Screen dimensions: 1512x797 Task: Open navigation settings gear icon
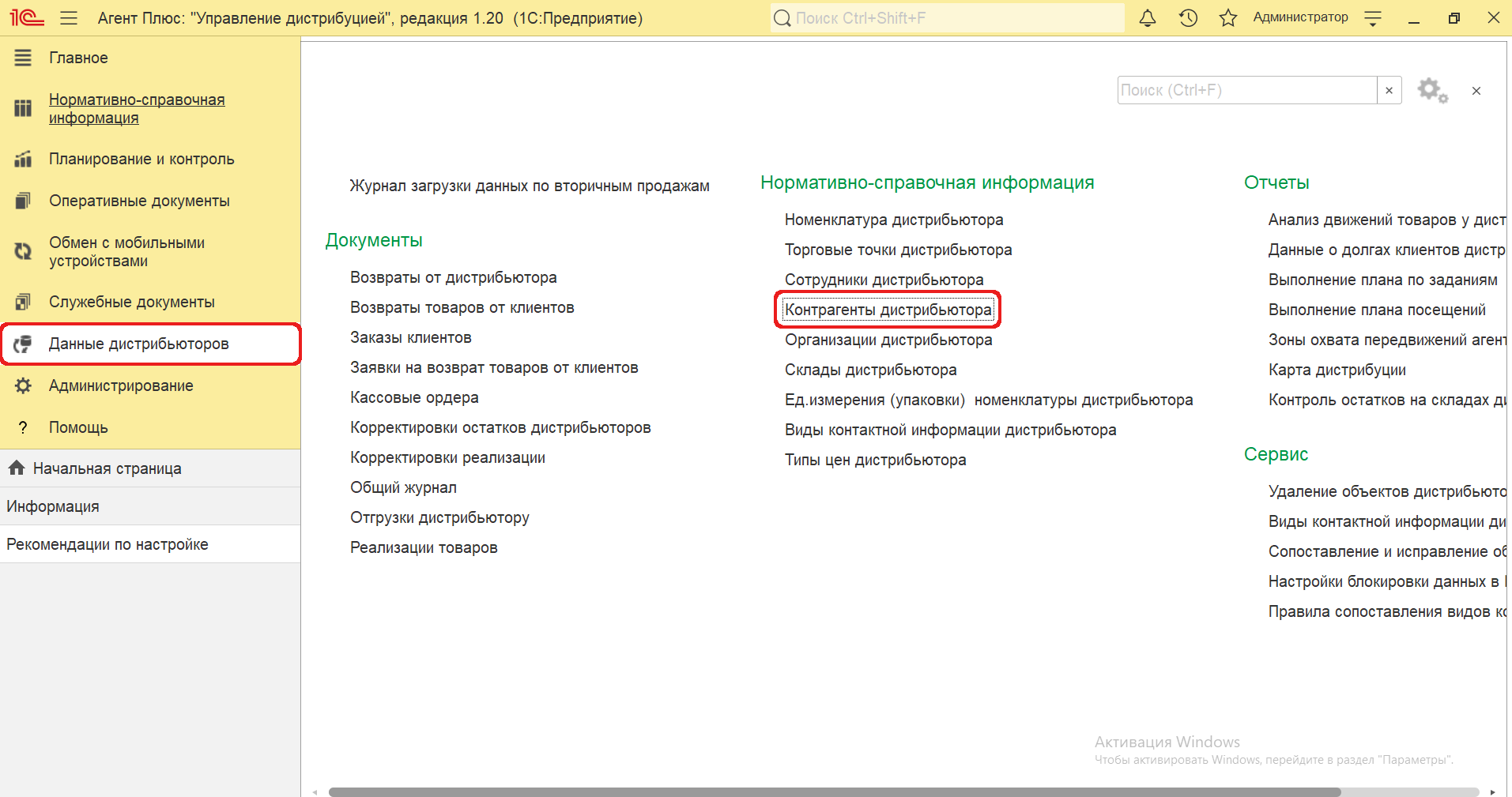pos(1432,90)
